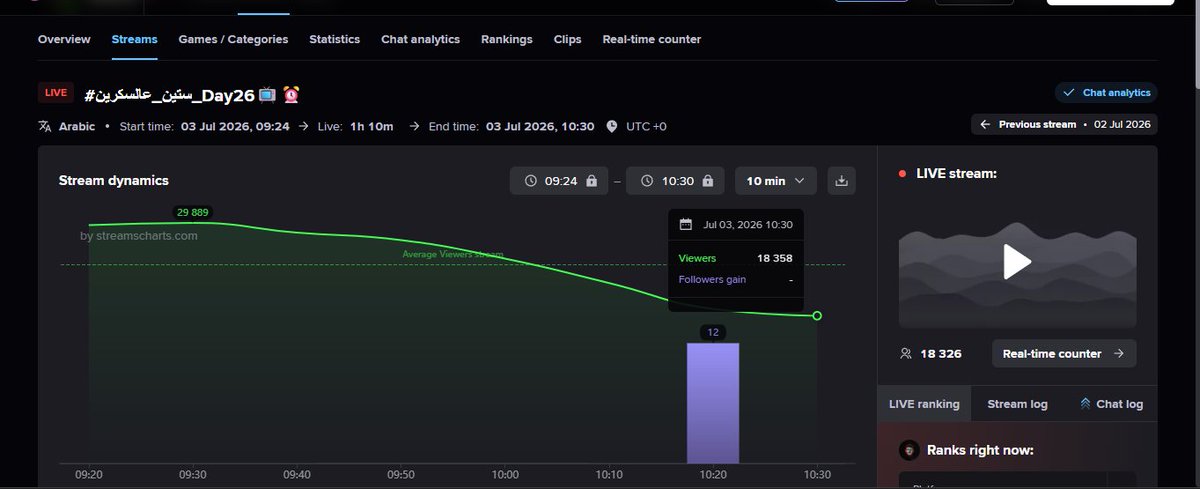Toggle the lock on the 09:24 start time
Image resolution: width=1200 pixels, height=489 pixels.
coord(591,181)
